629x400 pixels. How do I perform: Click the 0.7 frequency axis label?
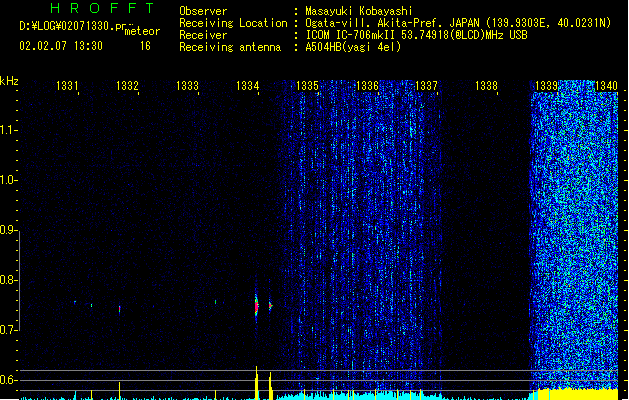coord(8,330)
